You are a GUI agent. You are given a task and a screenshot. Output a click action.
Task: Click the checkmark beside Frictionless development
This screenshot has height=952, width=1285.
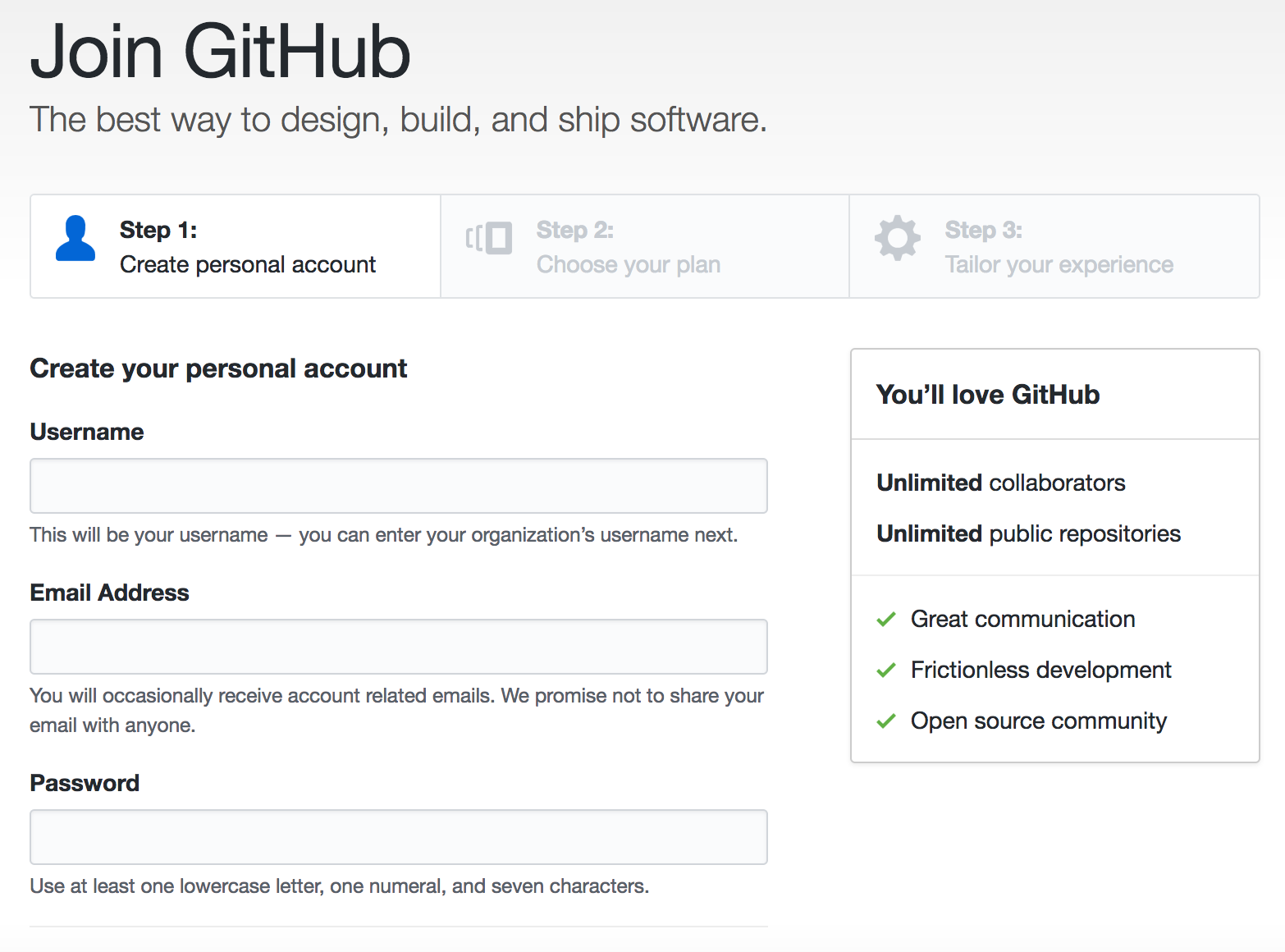click(886, 671)
